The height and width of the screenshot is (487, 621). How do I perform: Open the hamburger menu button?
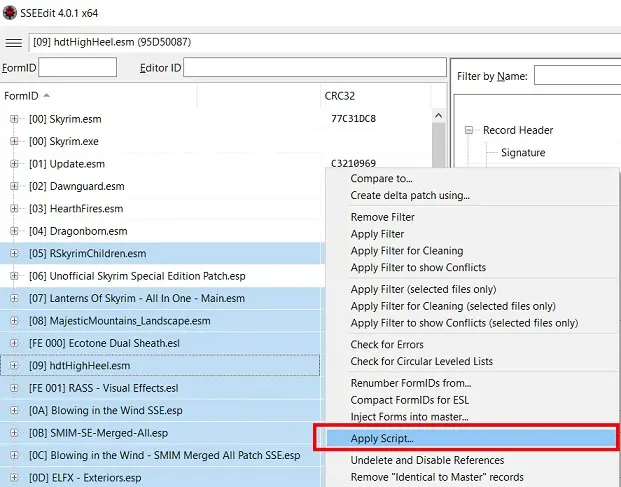(13, 42)
